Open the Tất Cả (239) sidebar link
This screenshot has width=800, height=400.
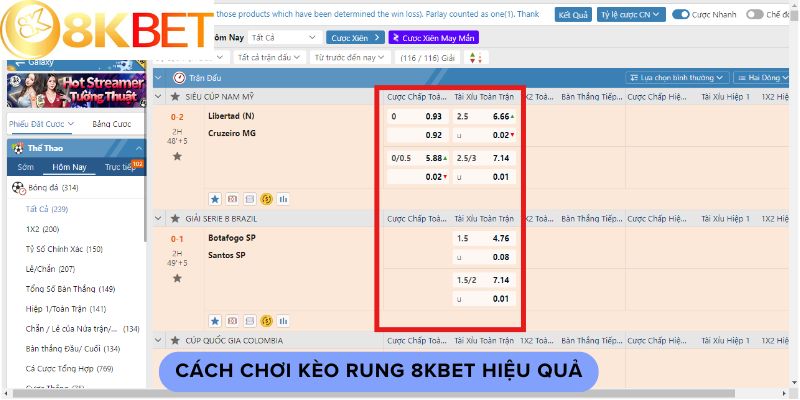(x=47, y=209)
